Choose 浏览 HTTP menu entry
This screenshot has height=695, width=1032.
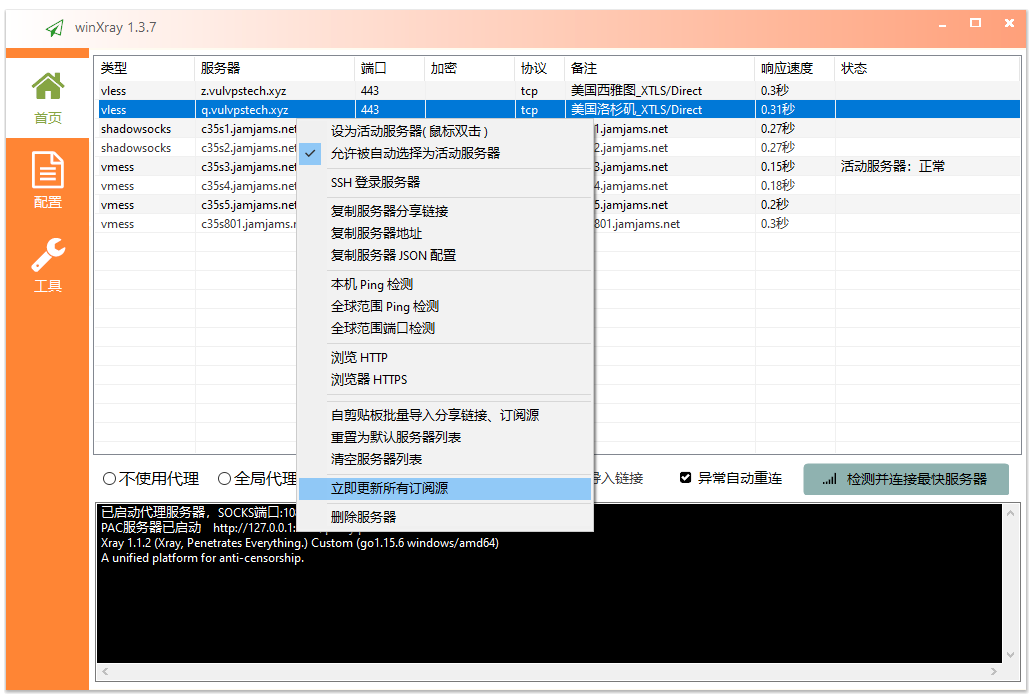pyautogui.click(x=446, y=357)
